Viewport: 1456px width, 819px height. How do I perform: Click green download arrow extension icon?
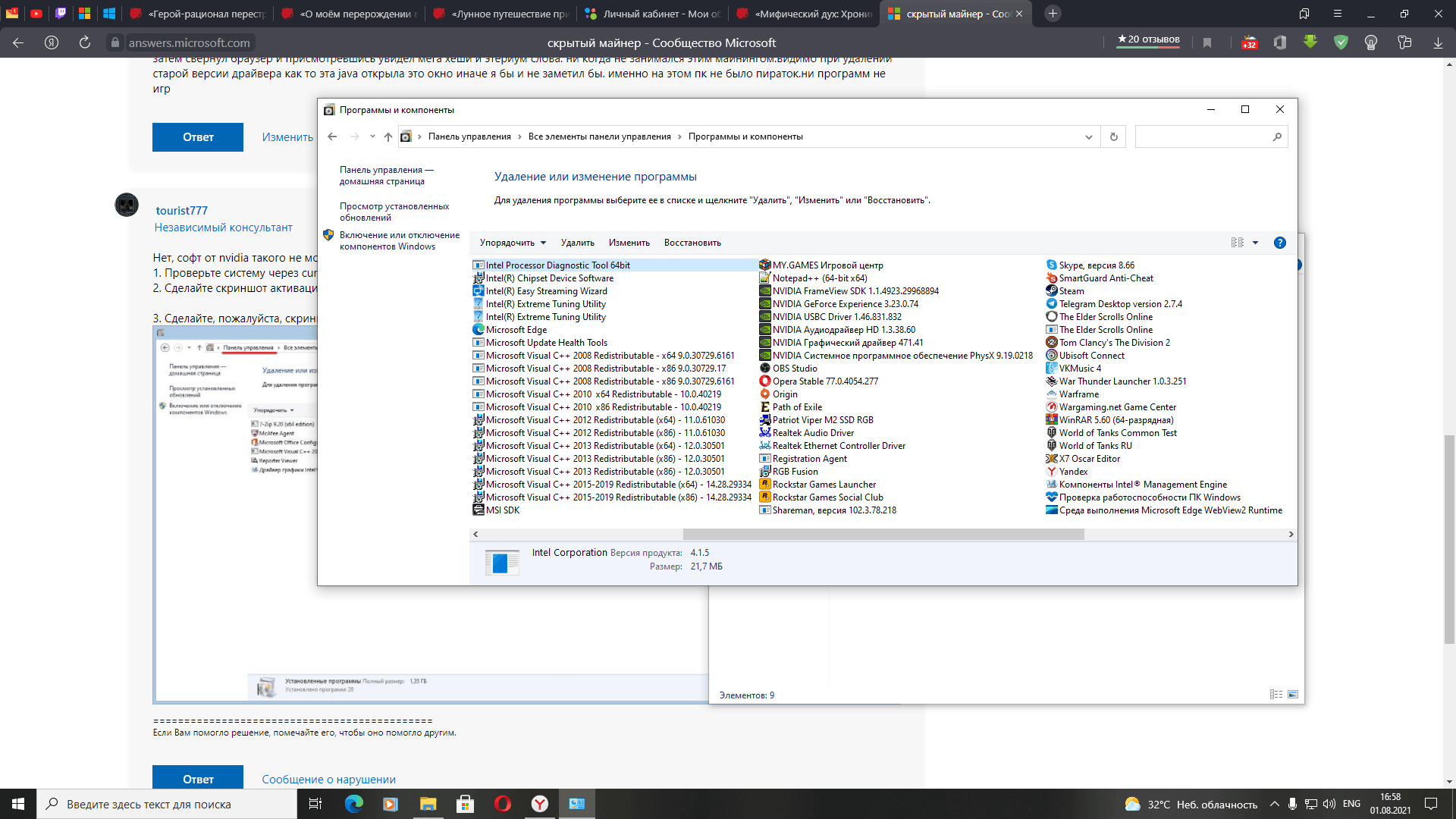[1310, 43]
